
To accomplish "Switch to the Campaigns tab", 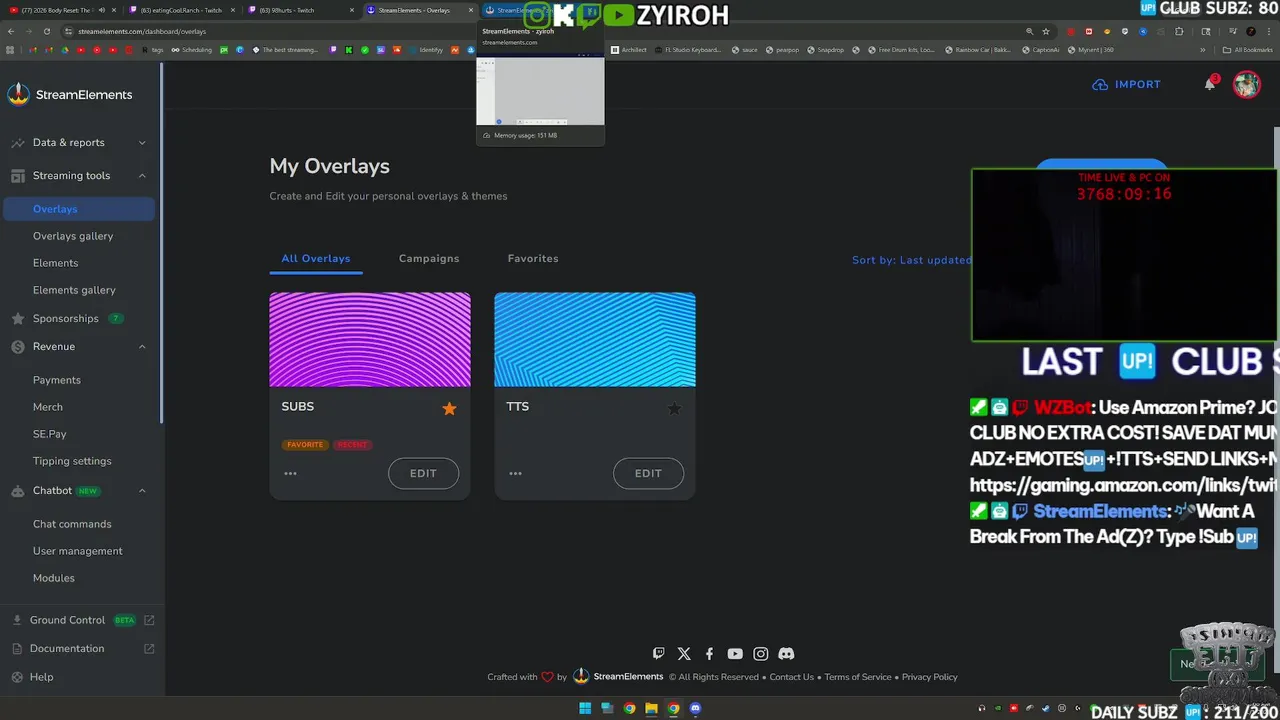I will pyautogui.click(x=429, y=258).
